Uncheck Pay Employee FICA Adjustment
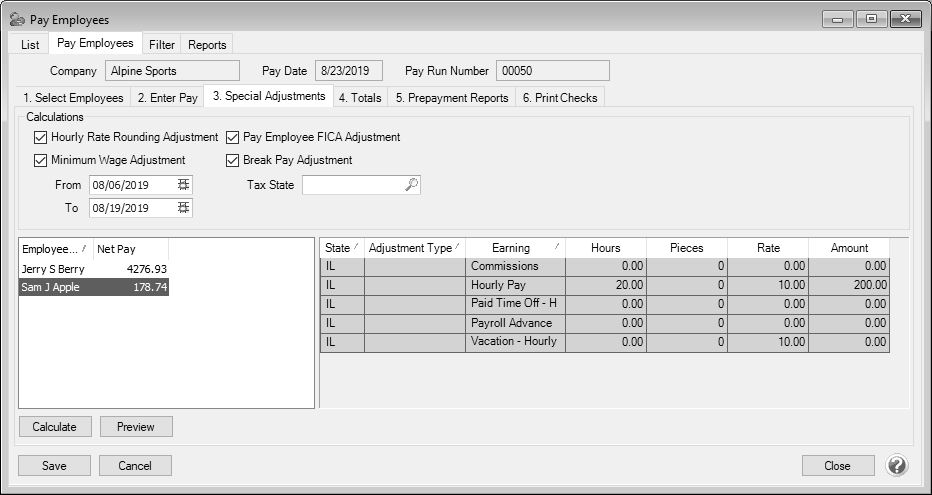The height and width of the screenshot is (495, 932). point(233,137)
